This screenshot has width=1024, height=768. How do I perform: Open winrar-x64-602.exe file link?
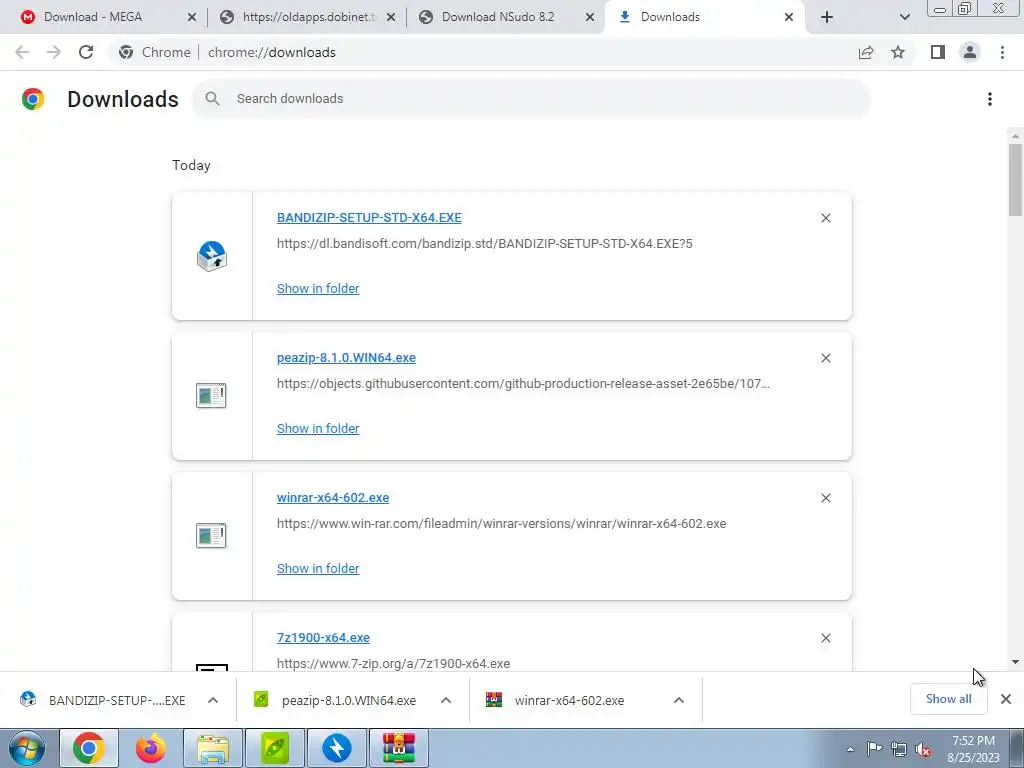(x=333, y=497)
